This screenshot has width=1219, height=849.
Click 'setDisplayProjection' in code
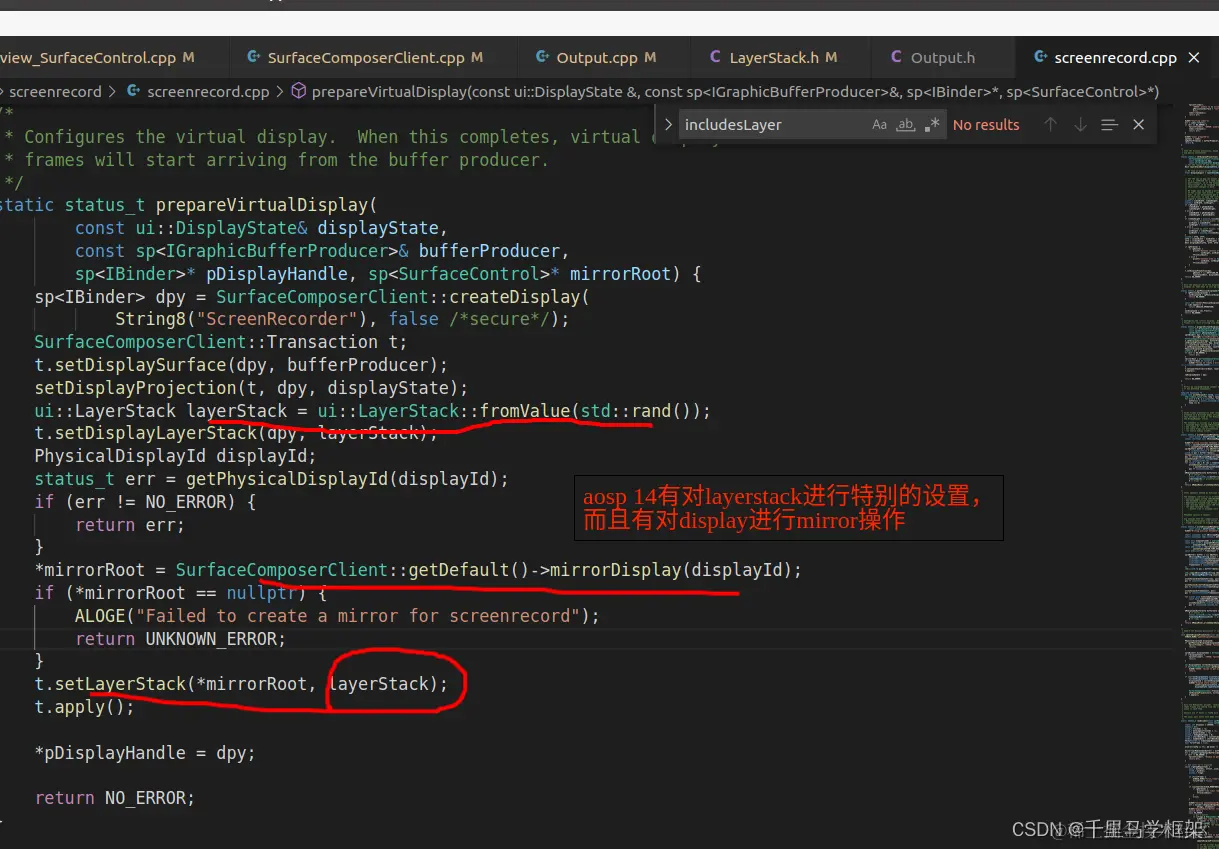(x=135, y=388)
